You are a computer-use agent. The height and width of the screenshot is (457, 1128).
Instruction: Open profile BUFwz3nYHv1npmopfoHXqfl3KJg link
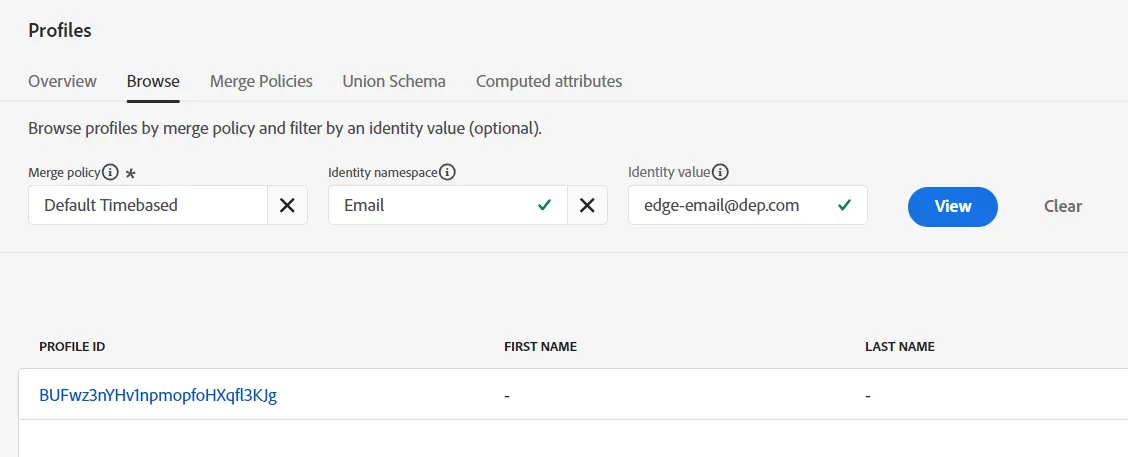coord(158,395)
